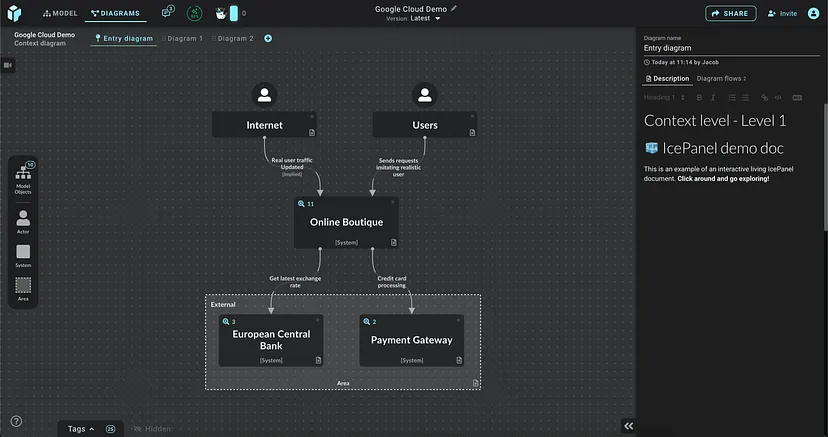Insert numbered list in description editor
This screenshot has height=437, width=828.
(x=732, y=98)
